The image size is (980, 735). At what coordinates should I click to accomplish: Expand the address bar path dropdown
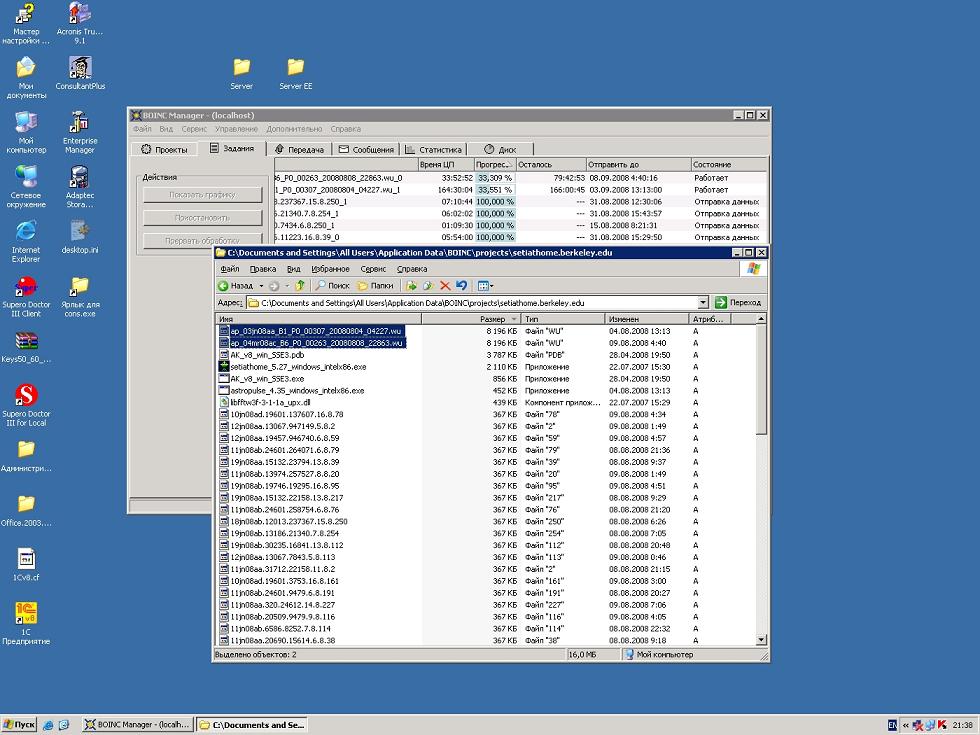703,302
